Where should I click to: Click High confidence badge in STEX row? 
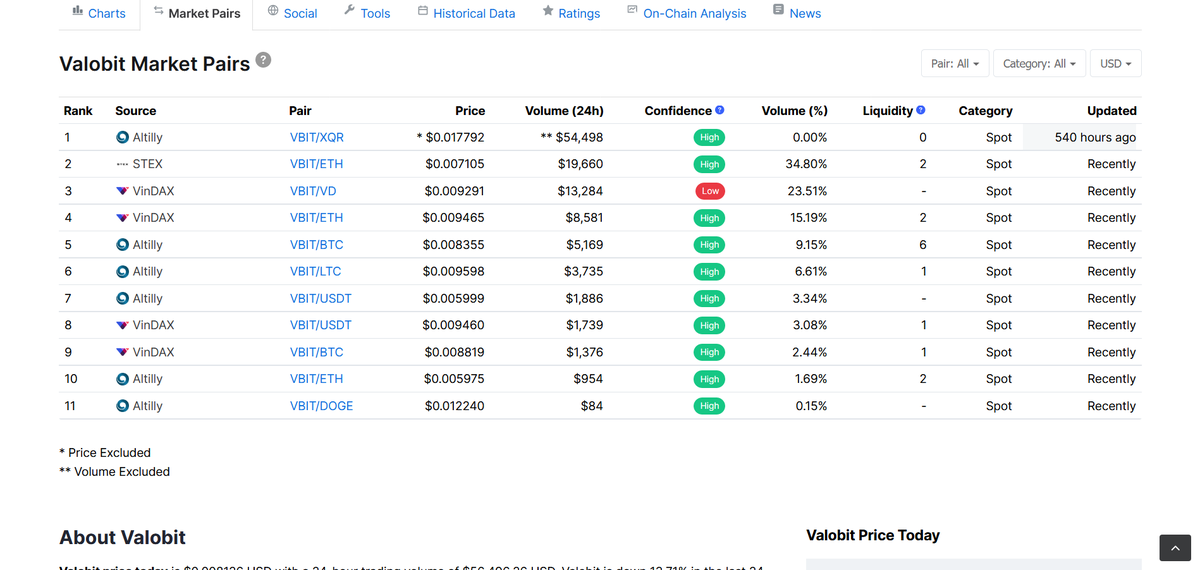pyautogui.click(x=710, y=164)
